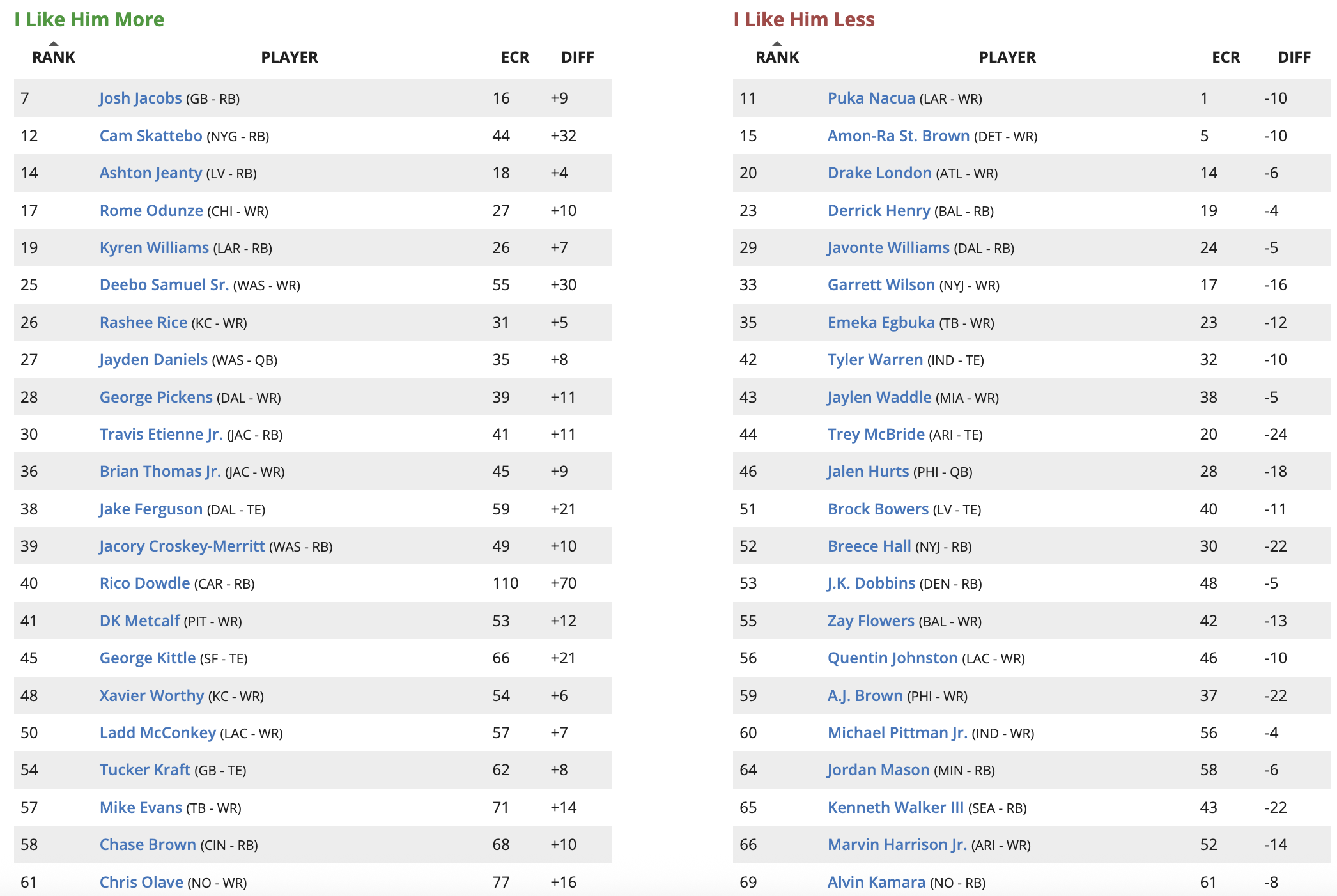This screenshot has width=1337, height=896.
Task: Sort the I Like Him More table by RANK
Action: coord(54,57)
